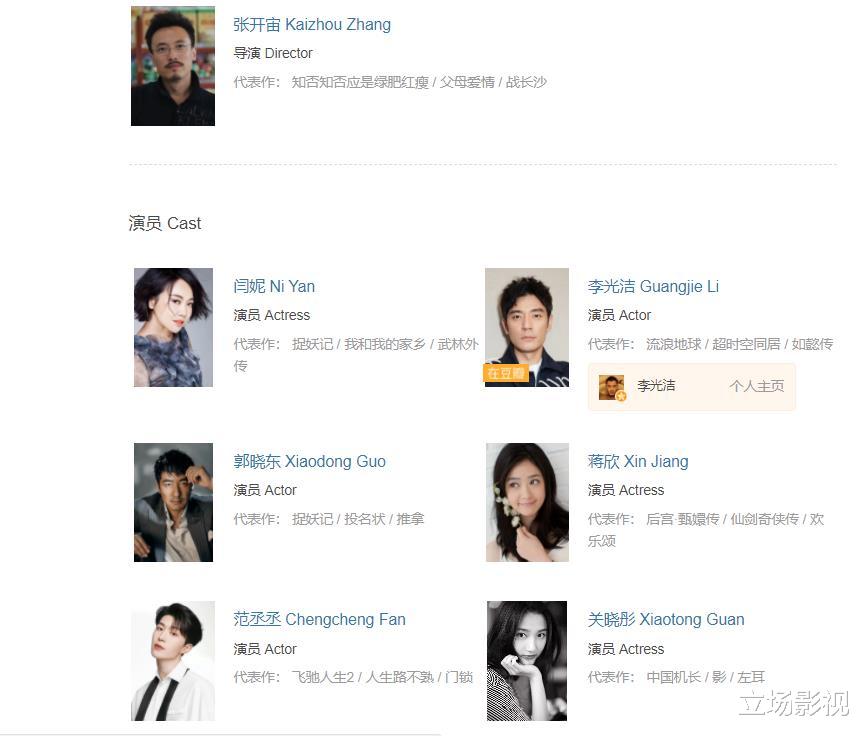Click 流浪地球 in Guangjie Li's works
Screen dimensions: 864x736
click(x=673, y=344)
